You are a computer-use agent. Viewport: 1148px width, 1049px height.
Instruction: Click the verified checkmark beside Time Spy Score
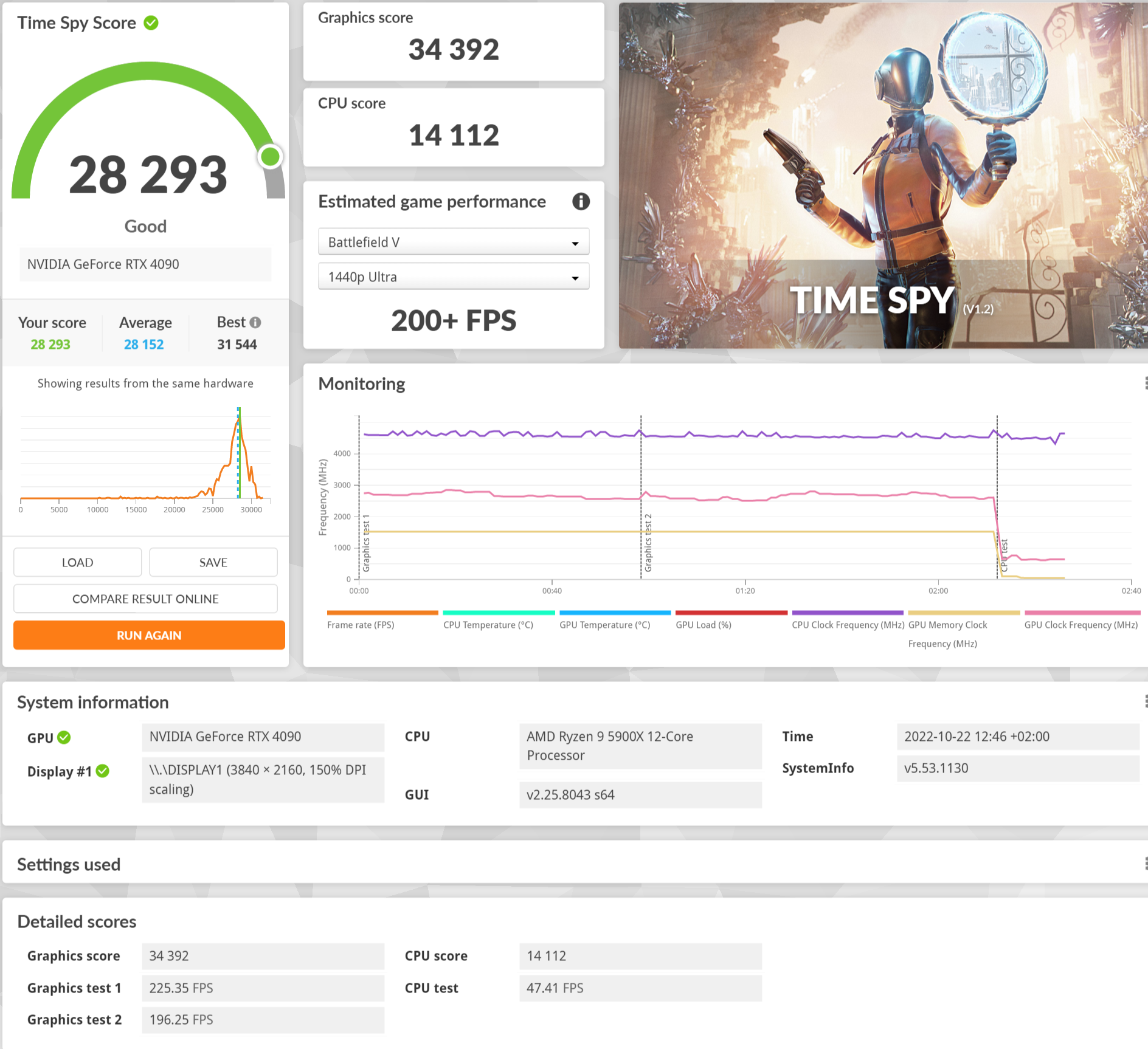point(151,22)
